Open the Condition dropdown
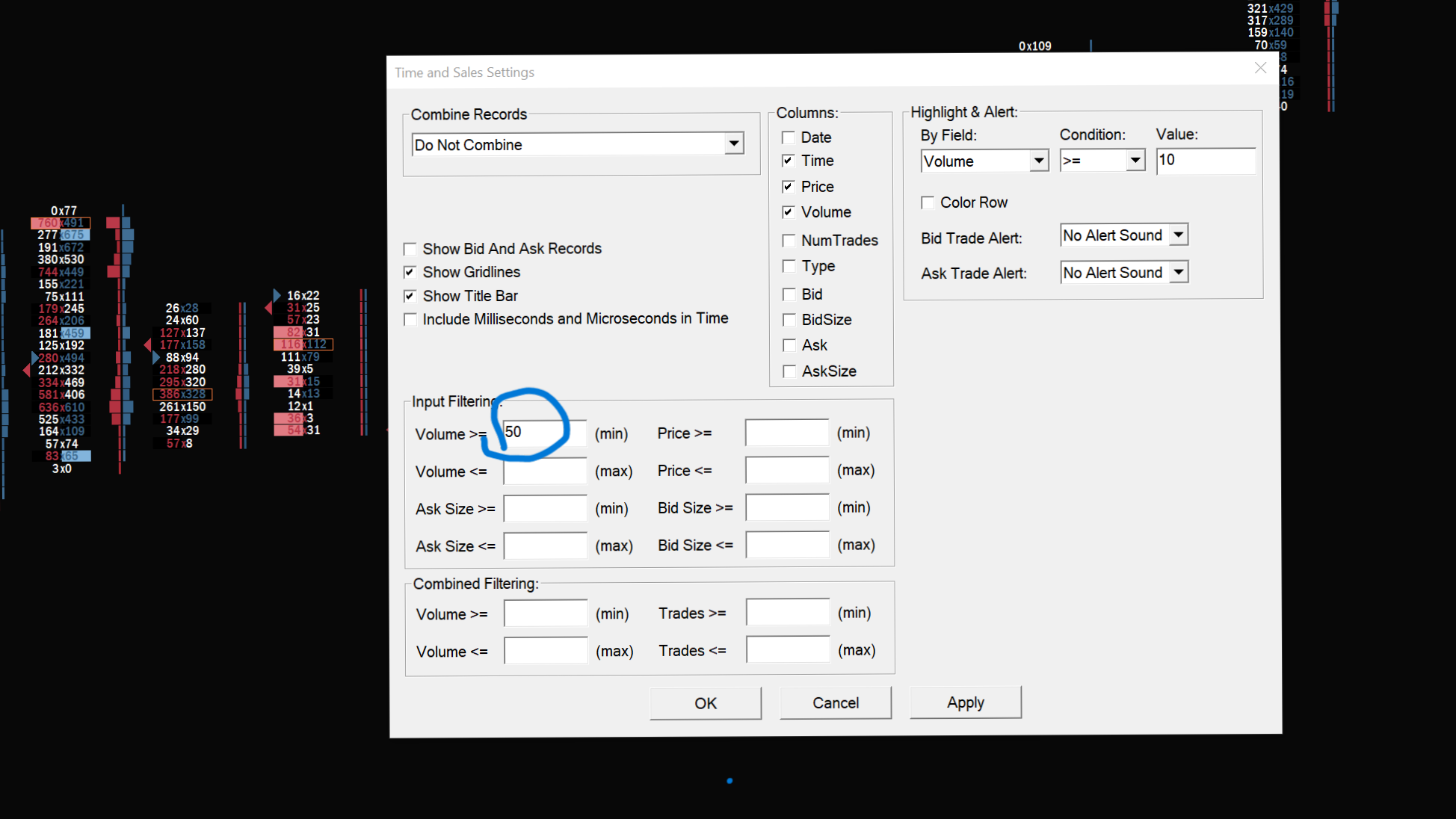 (1135, 161)
